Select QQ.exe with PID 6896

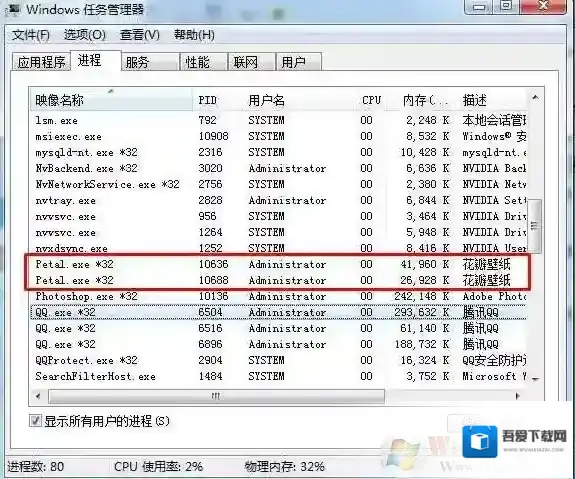pos(279,344)
